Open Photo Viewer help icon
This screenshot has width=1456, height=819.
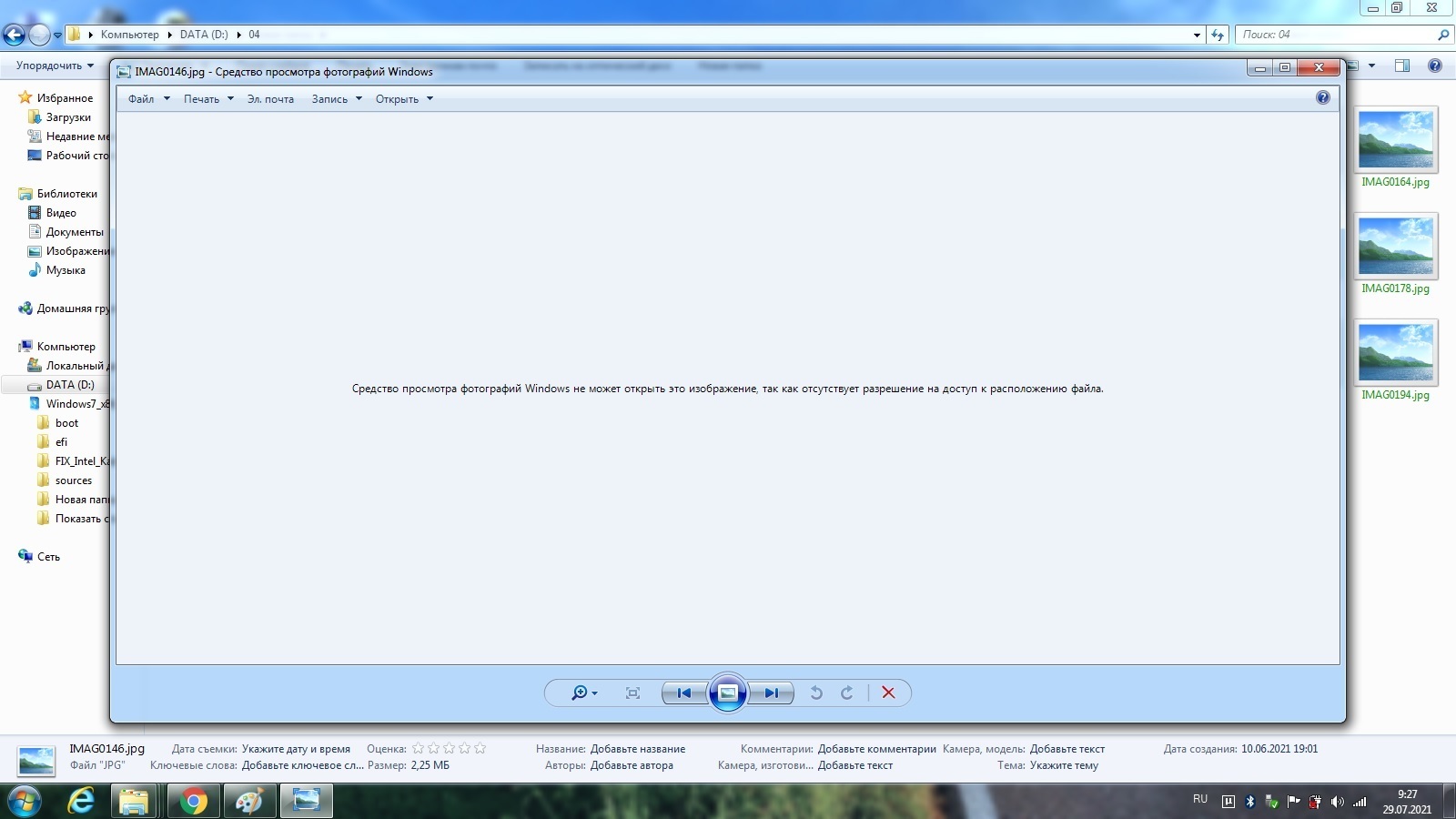point(1323,97)
